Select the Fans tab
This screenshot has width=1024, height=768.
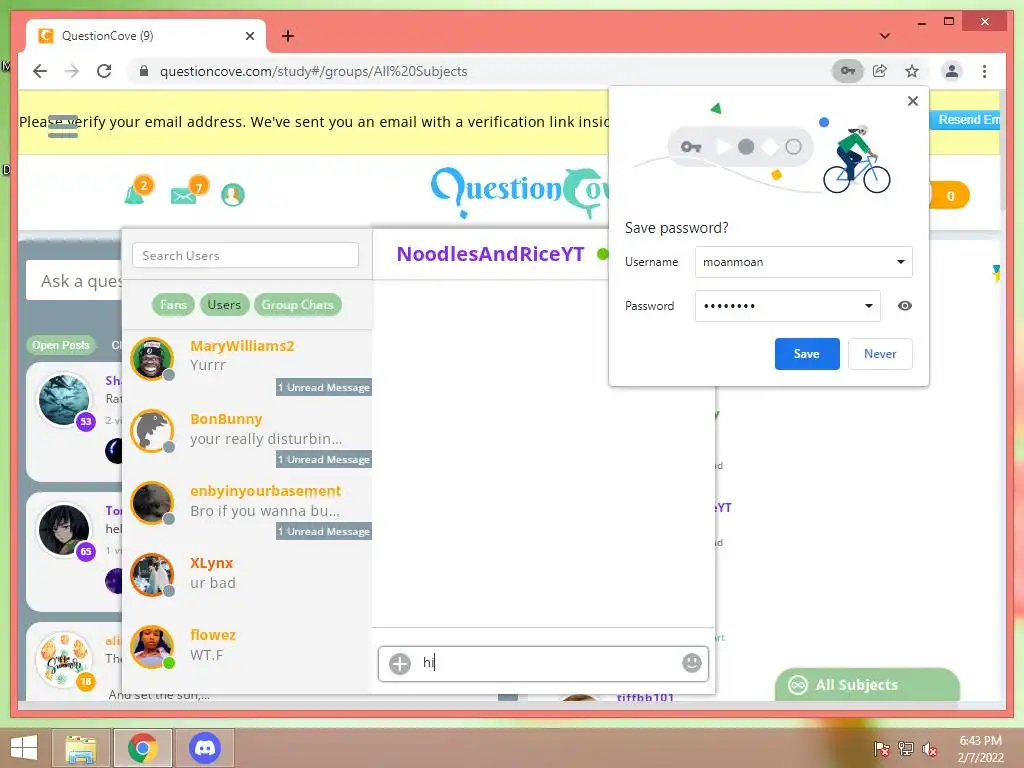click(x=173, y=304)
